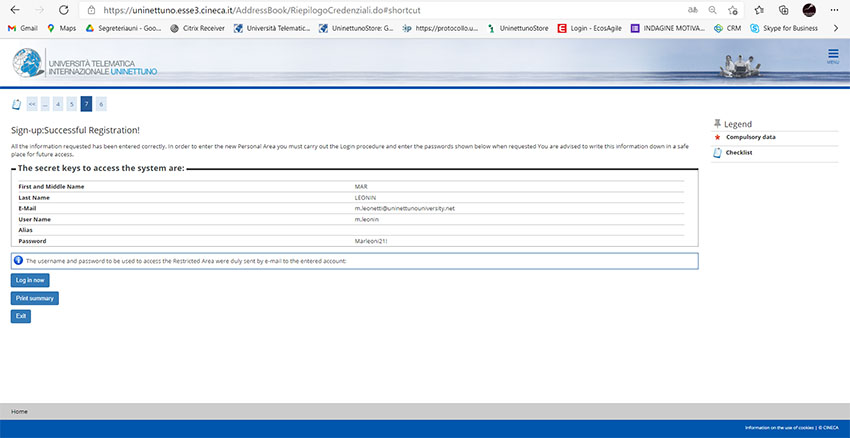
Task: Select step 6 in the wizard
Action: click(x=101, y=104)
